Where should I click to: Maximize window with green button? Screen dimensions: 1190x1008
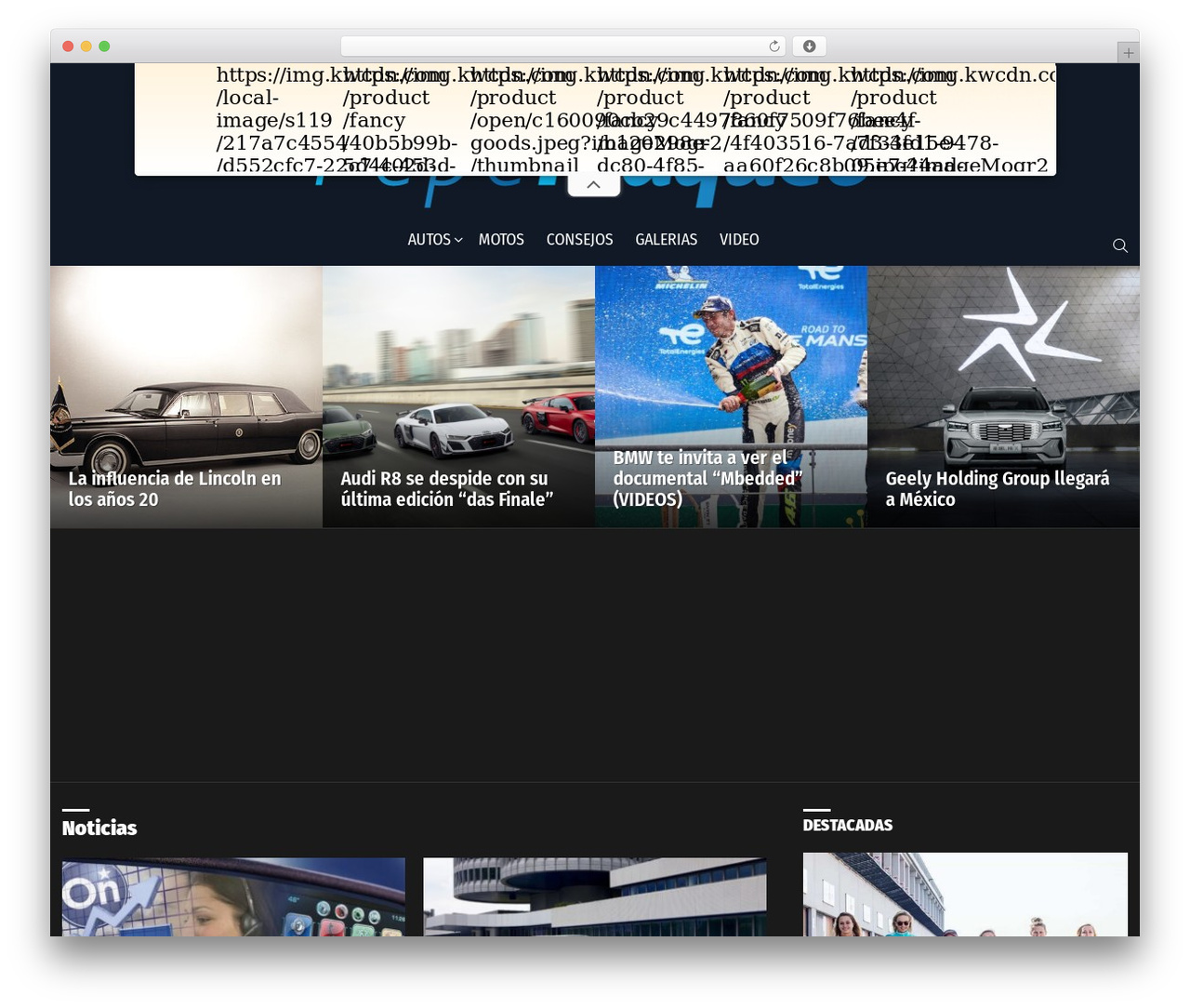(x=104, y=46)
